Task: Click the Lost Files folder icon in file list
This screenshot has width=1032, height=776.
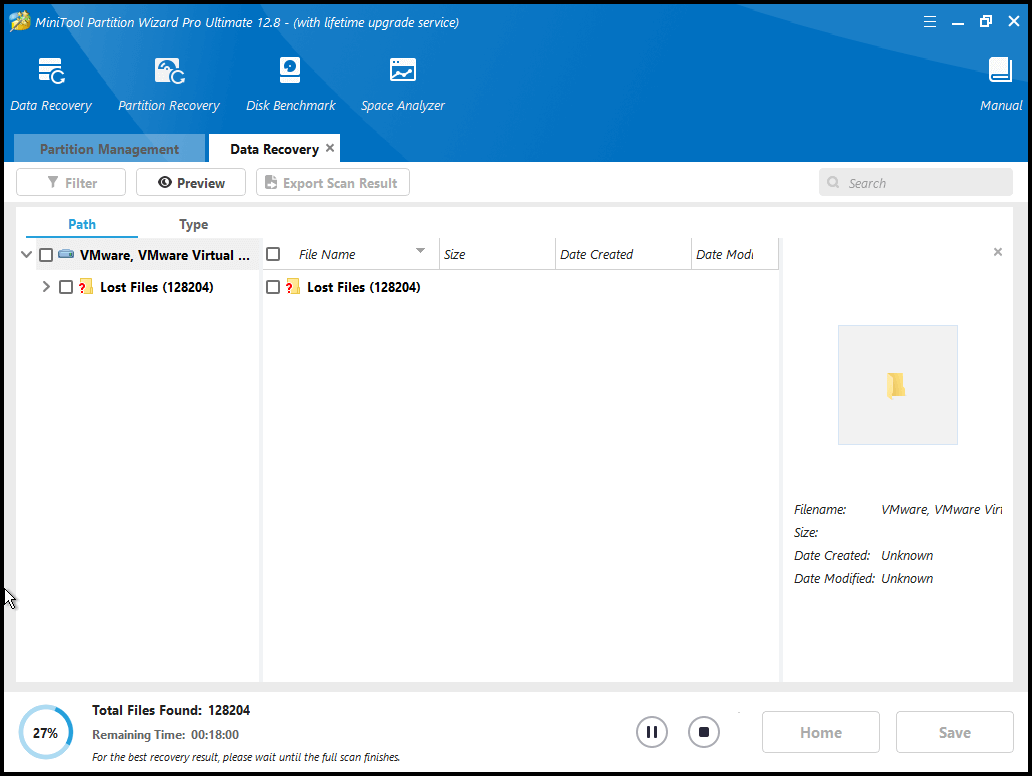Action: click(x=293, y=286)
